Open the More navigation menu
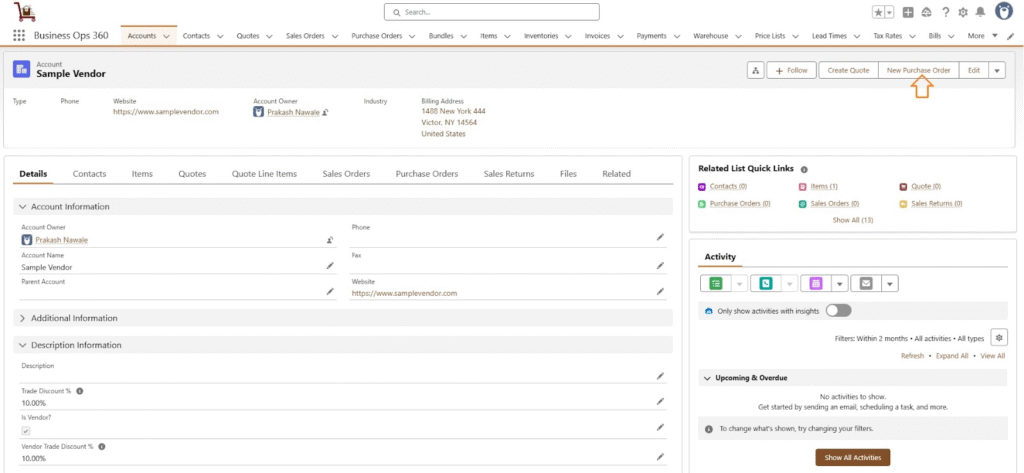 pyautogui.click(x=981, y=36)
